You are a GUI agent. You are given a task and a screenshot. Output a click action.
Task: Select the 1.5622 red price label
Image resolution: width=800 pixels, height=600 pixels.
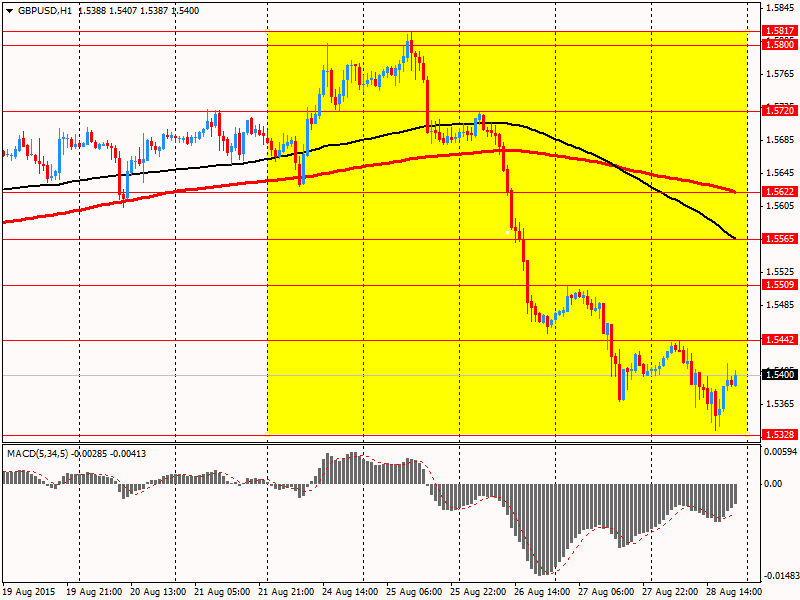(x=779, y=192)
